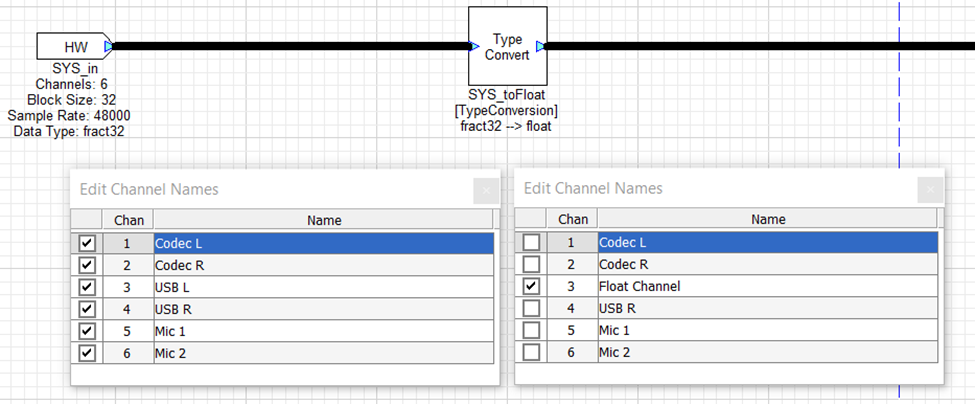Select row number 4 in left dialog

pyautogui.click(x=127, y=309)
